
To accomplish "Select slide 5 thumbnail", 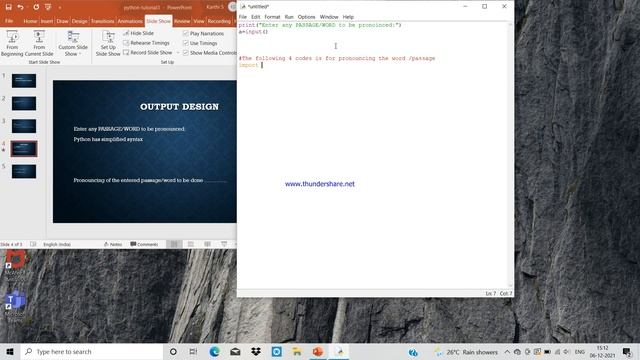I will coord(24,171).
